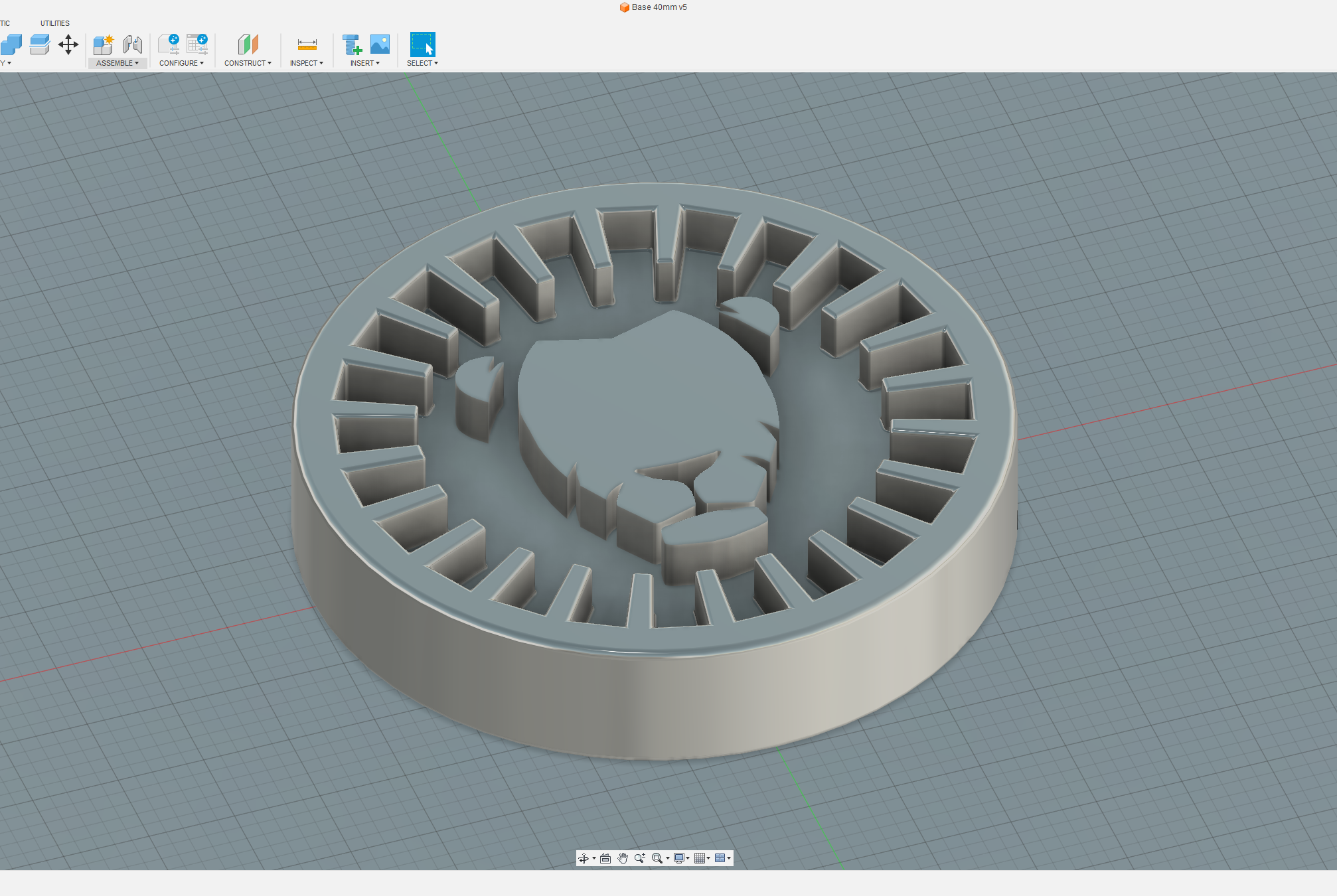This screenshot has width=1337, height=896.
Task: Click the Configure model icon
Action: pos(169,44)
